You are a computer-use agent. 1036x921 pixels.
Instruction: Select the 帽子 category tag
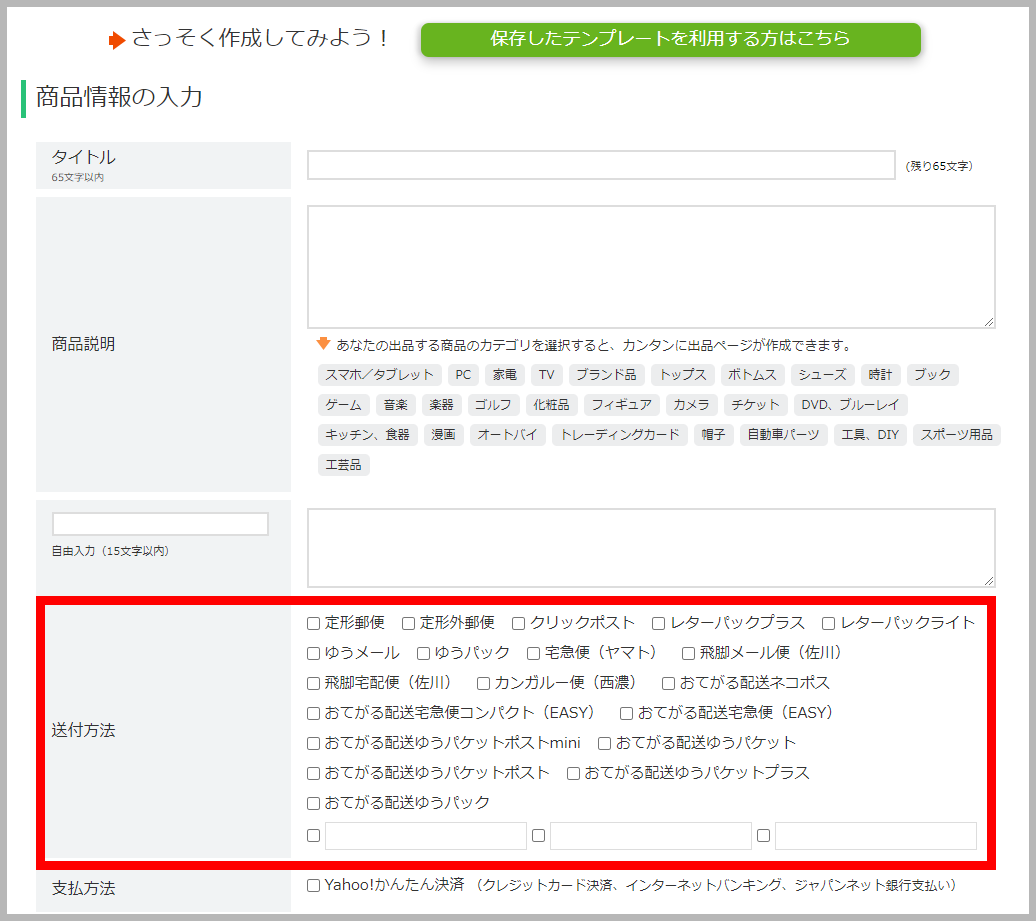[x=714, y=434]
